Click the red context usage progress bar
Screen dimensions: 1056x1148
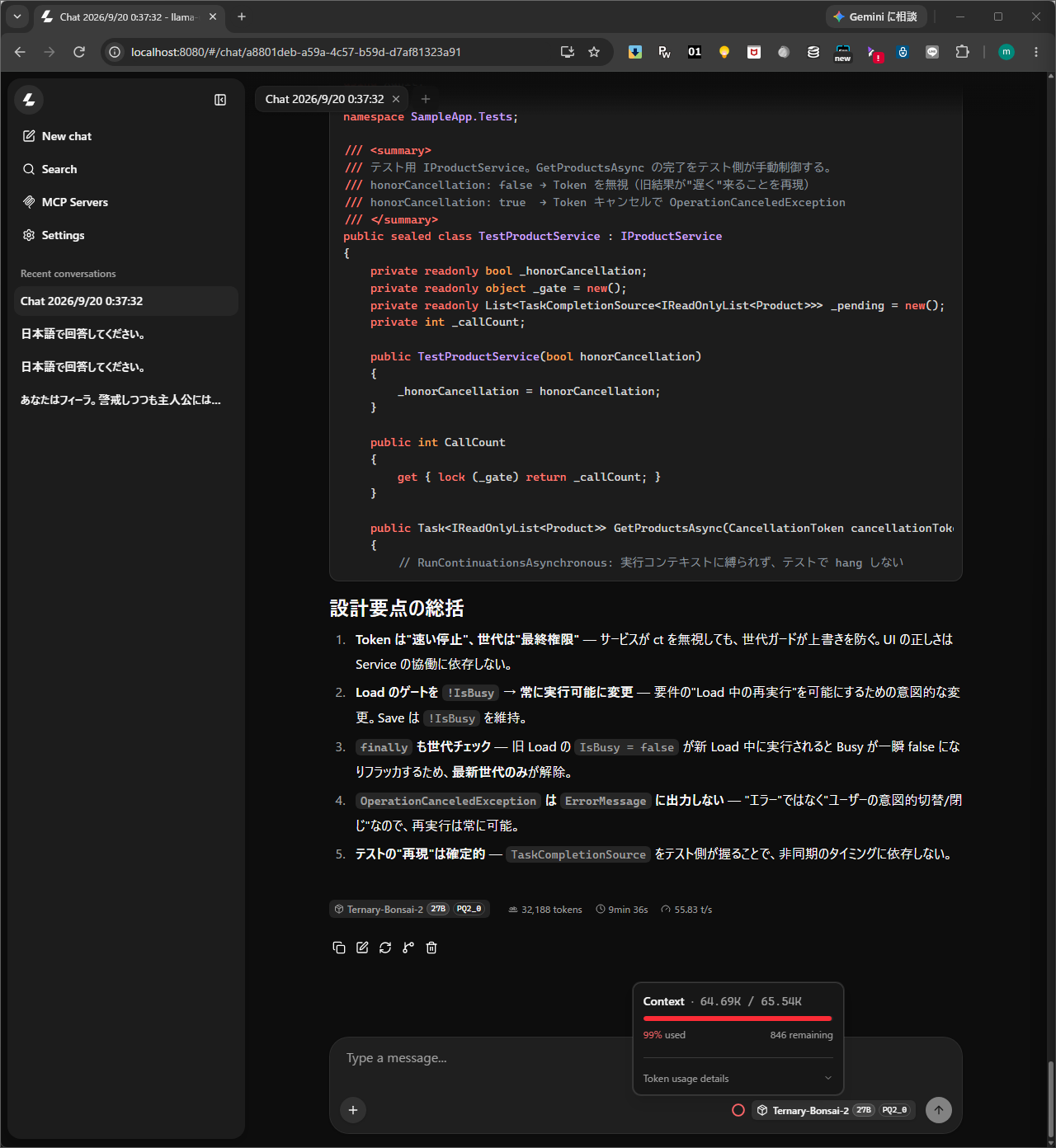pyautogui.click(x=738, y=1019)
